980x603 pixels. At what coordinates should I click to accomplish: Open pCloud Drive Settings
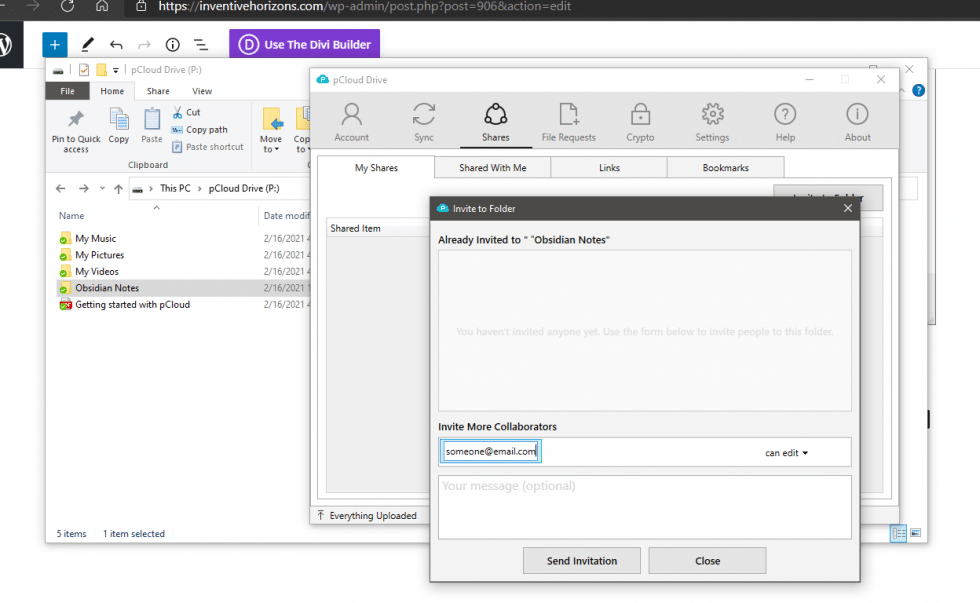[712, 122]
